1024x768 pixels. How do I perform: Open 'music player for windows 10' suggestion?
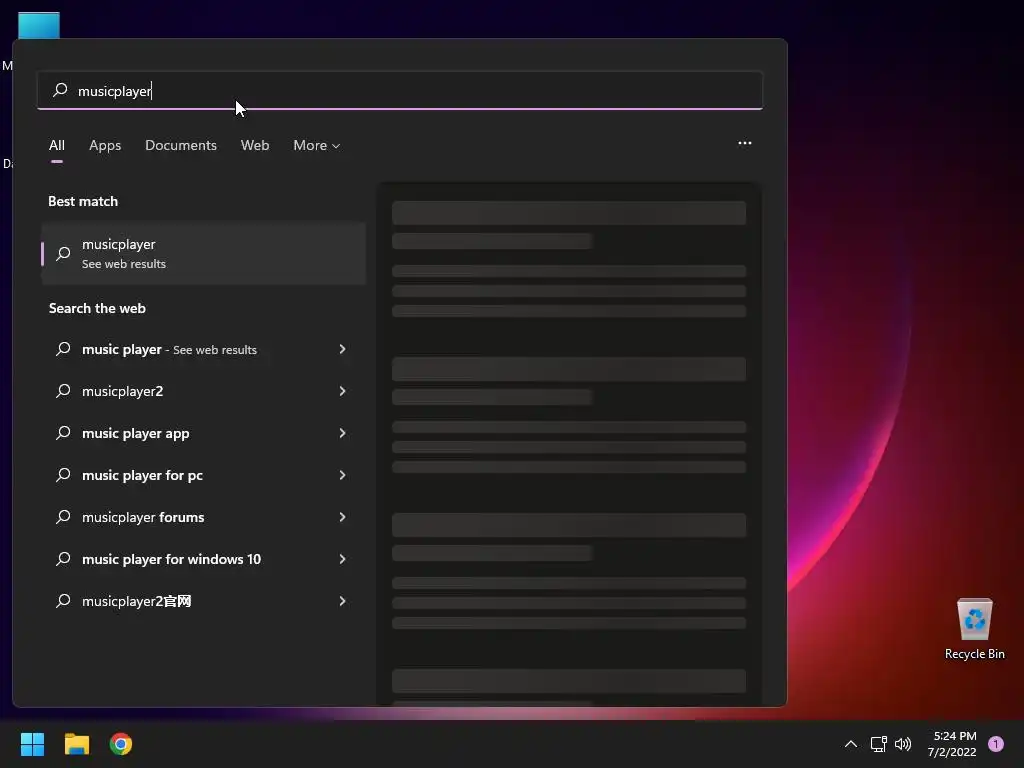pos(203,559)
